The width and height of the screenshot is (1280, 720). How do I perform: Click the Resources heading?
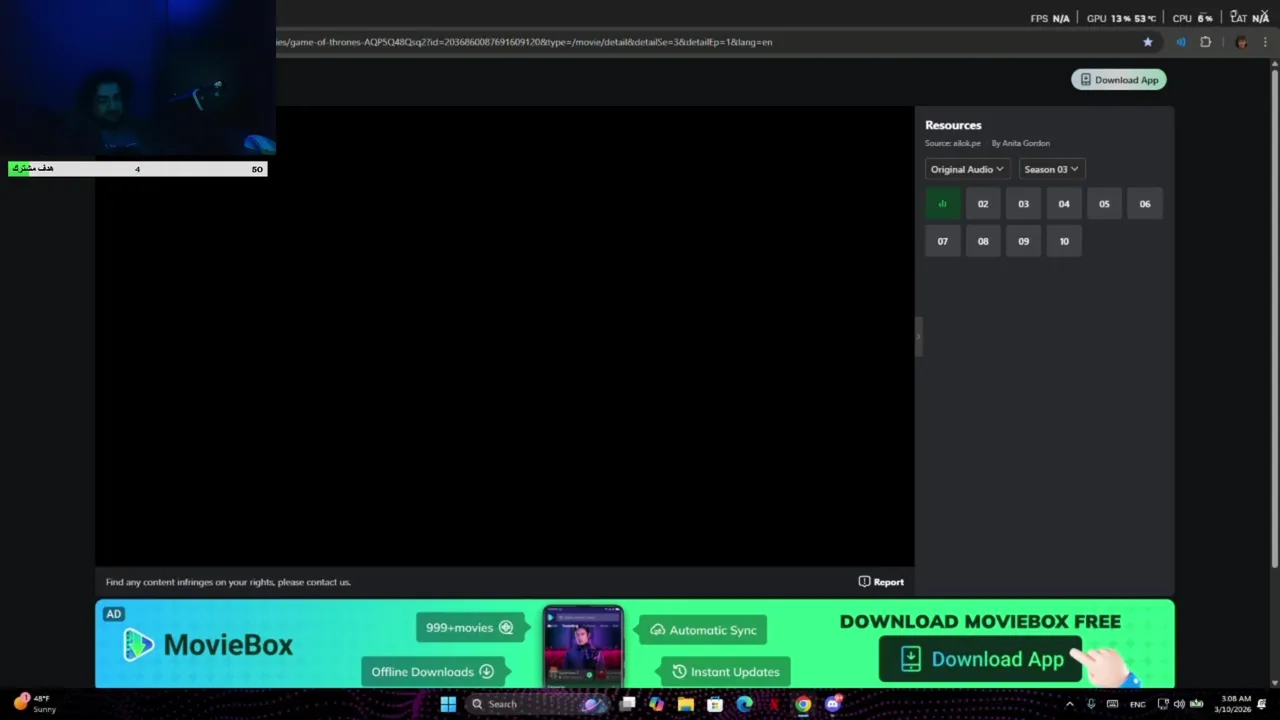(x=953, y=125)
